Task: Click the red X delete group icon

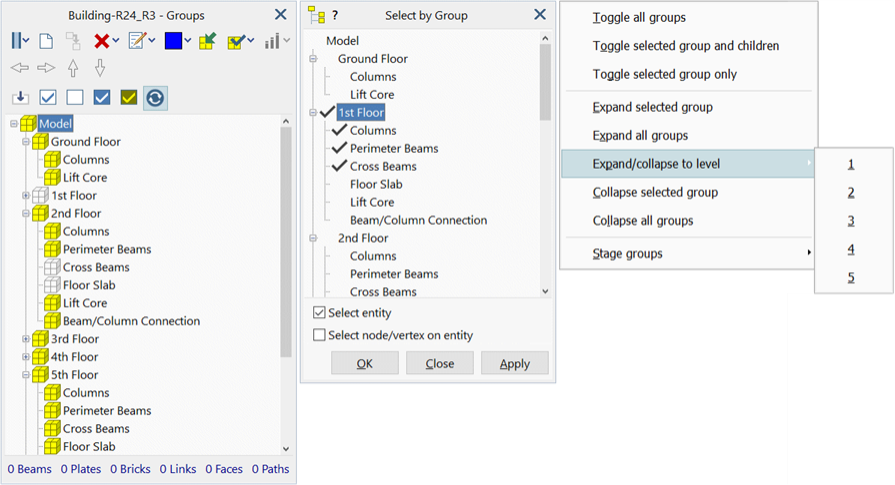Action: tap(102, 41)
